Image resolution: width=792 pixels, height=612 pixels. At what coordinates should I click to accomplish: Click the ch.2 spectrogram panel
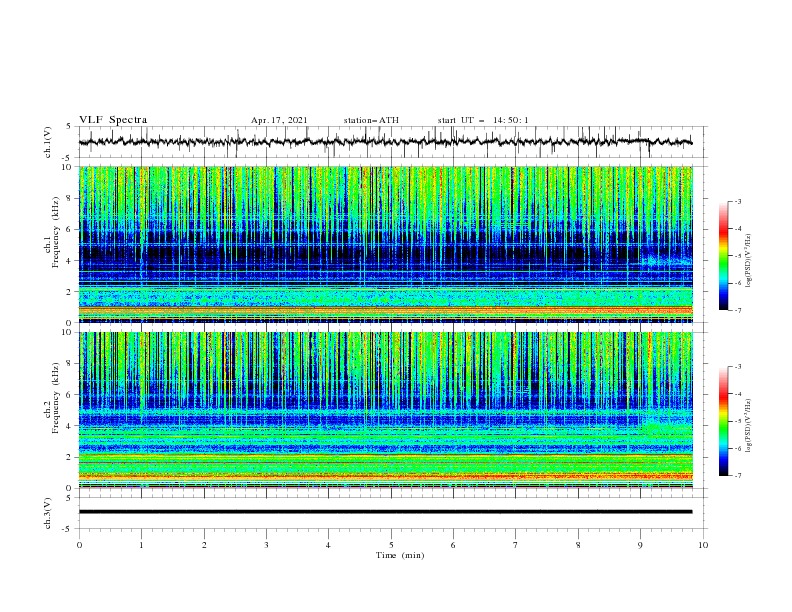385,410
